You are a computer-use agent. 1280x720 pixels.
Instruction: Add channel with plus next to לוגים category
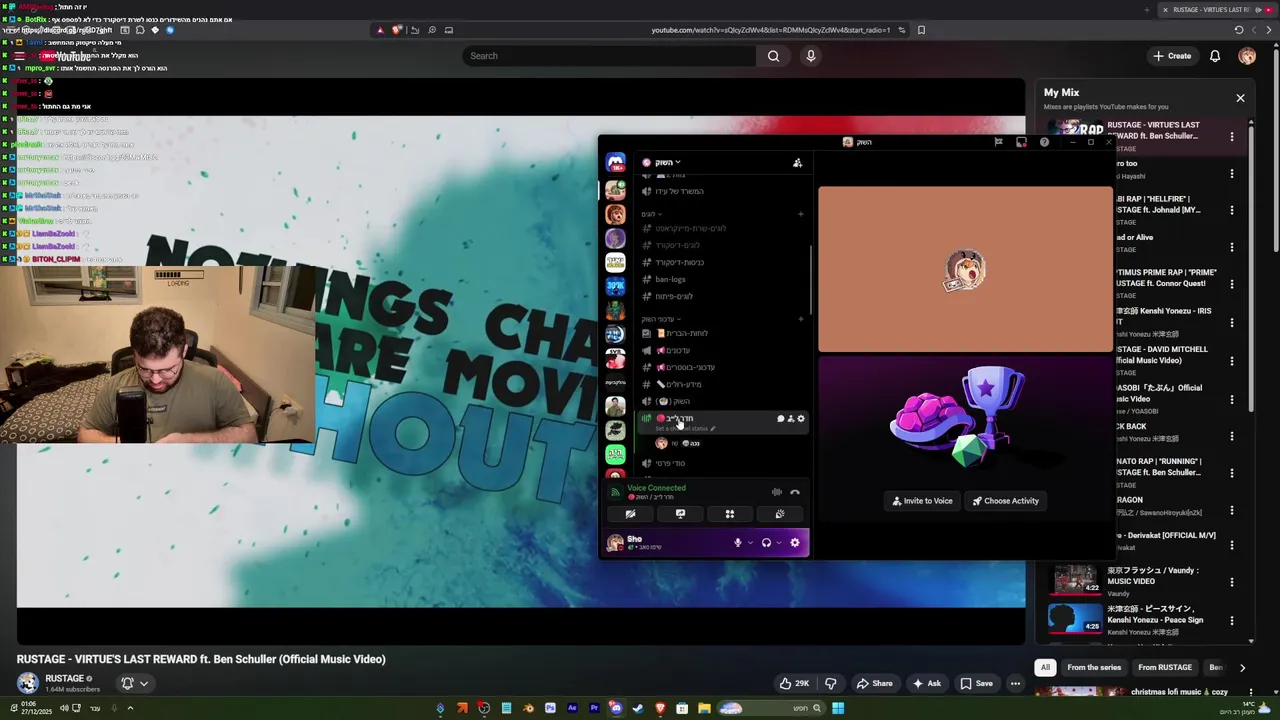(801, 214)
